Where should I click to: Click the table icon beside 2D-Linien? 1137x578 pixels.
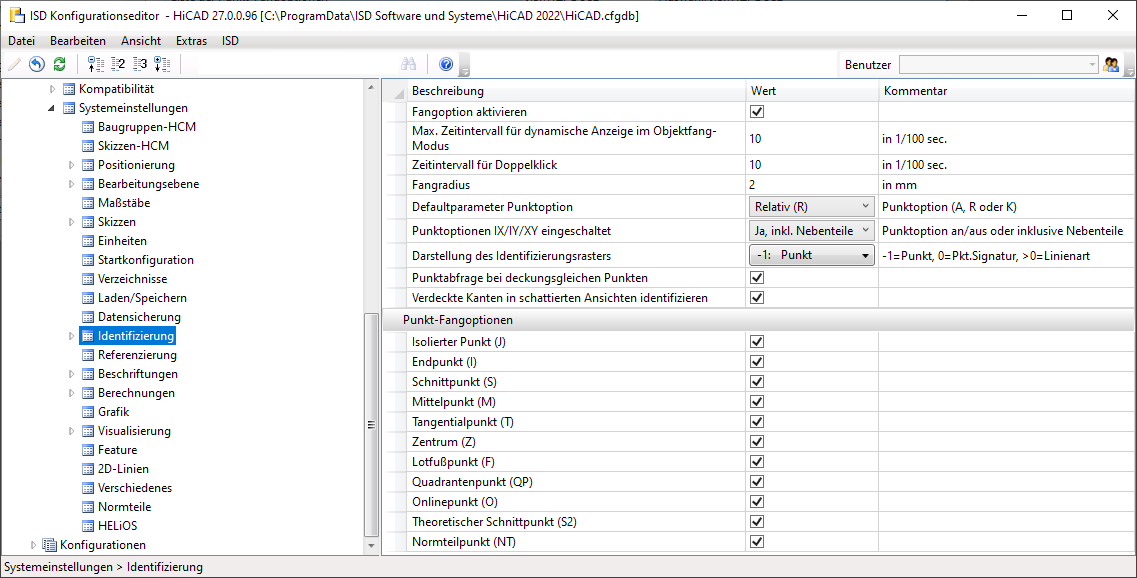coord(88,468)
